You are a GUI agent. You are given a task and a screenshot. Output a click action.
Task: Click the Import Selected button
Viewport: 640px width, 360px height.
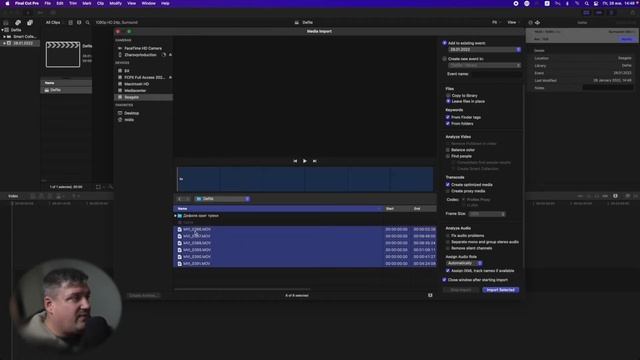pos(500,290)
